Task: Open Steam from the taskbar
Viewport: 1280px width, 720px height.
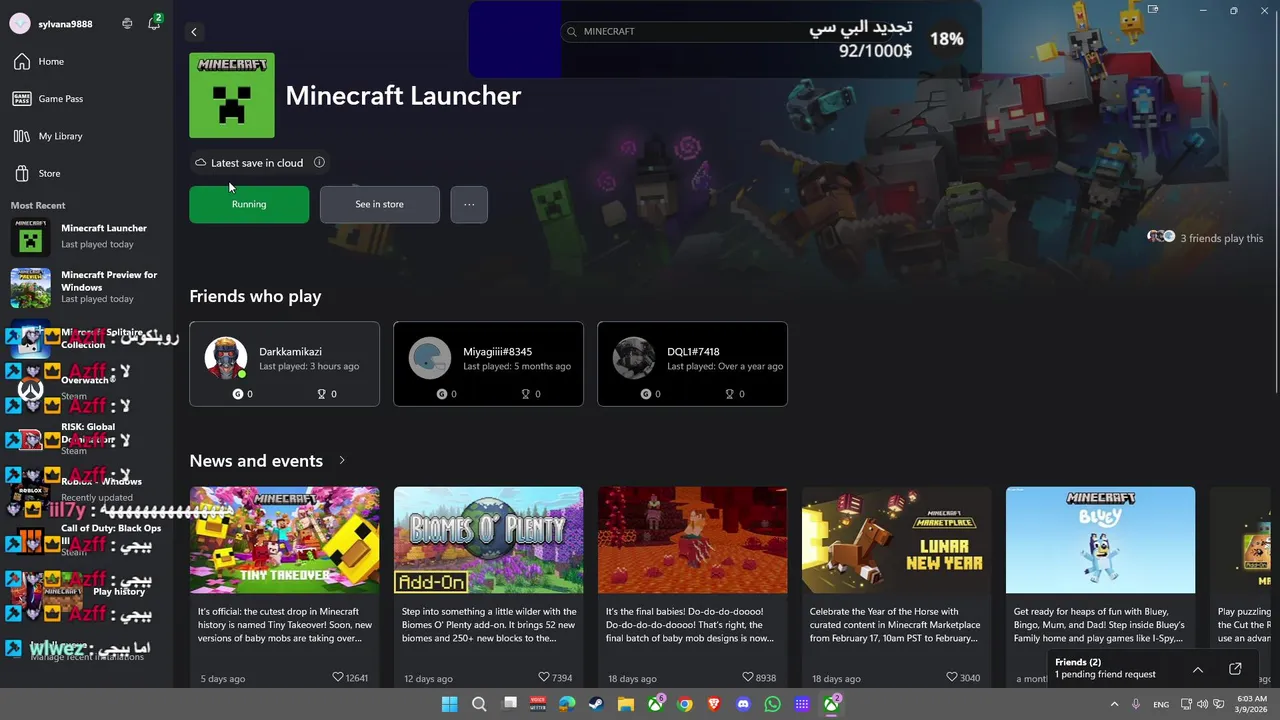Action: [596, 704]
